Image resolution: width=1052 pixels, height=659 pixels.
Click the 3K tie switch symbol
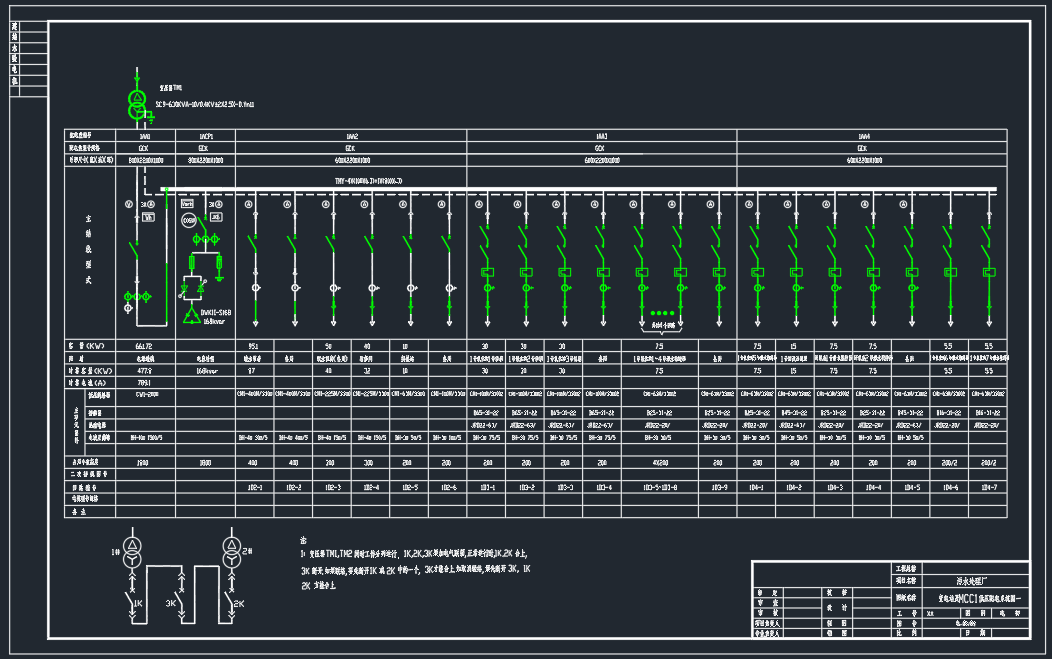pyautogui.click(x=183, y=602)
